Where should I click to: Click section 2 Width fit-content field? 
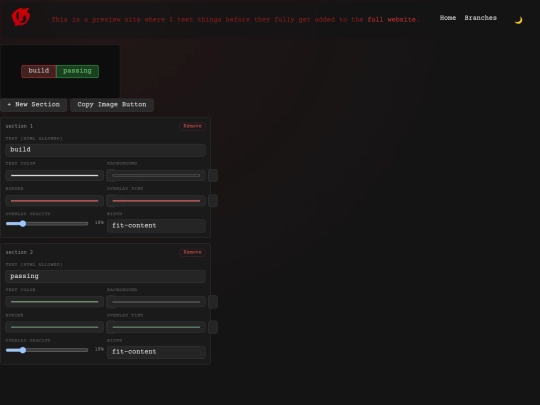156,352
